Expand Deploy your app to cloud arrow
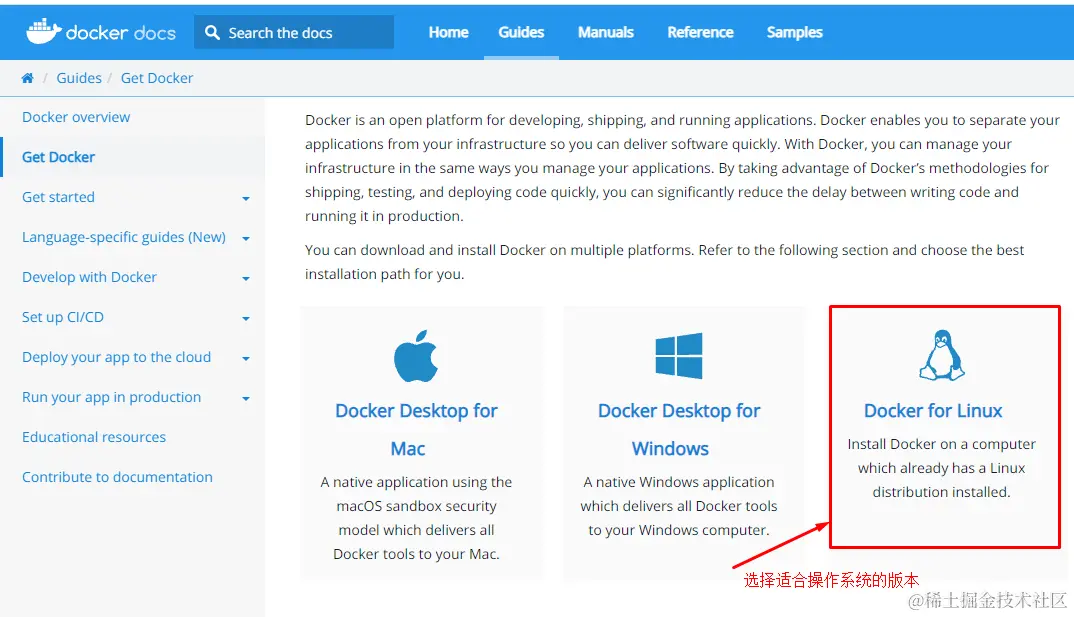 click(x=246, y=358)
